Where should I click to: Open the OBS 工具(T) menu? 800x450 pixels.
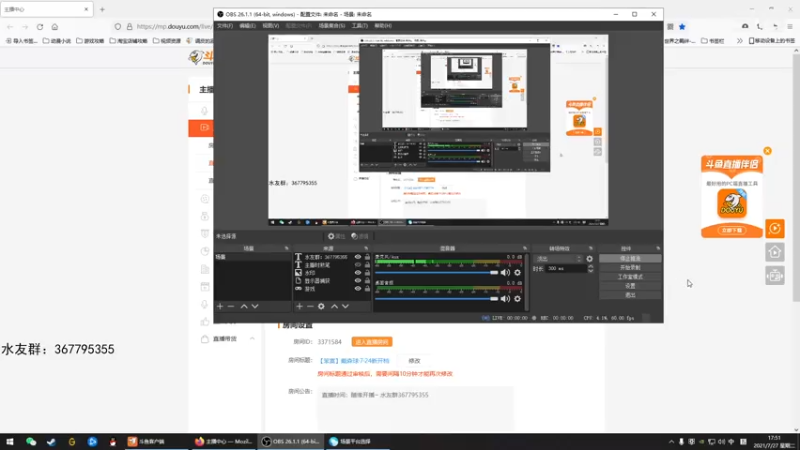coord(360,26)
